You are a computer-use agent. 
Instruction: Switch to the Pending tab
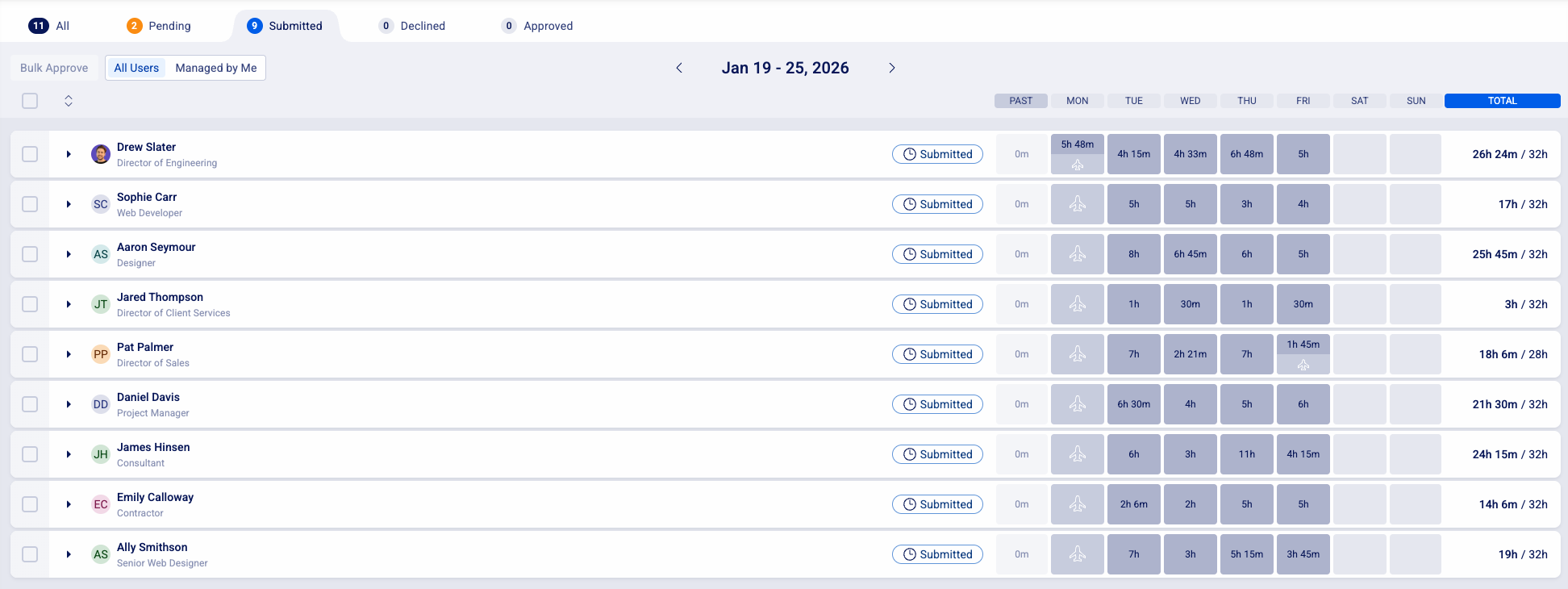click(x=159, y=26)
